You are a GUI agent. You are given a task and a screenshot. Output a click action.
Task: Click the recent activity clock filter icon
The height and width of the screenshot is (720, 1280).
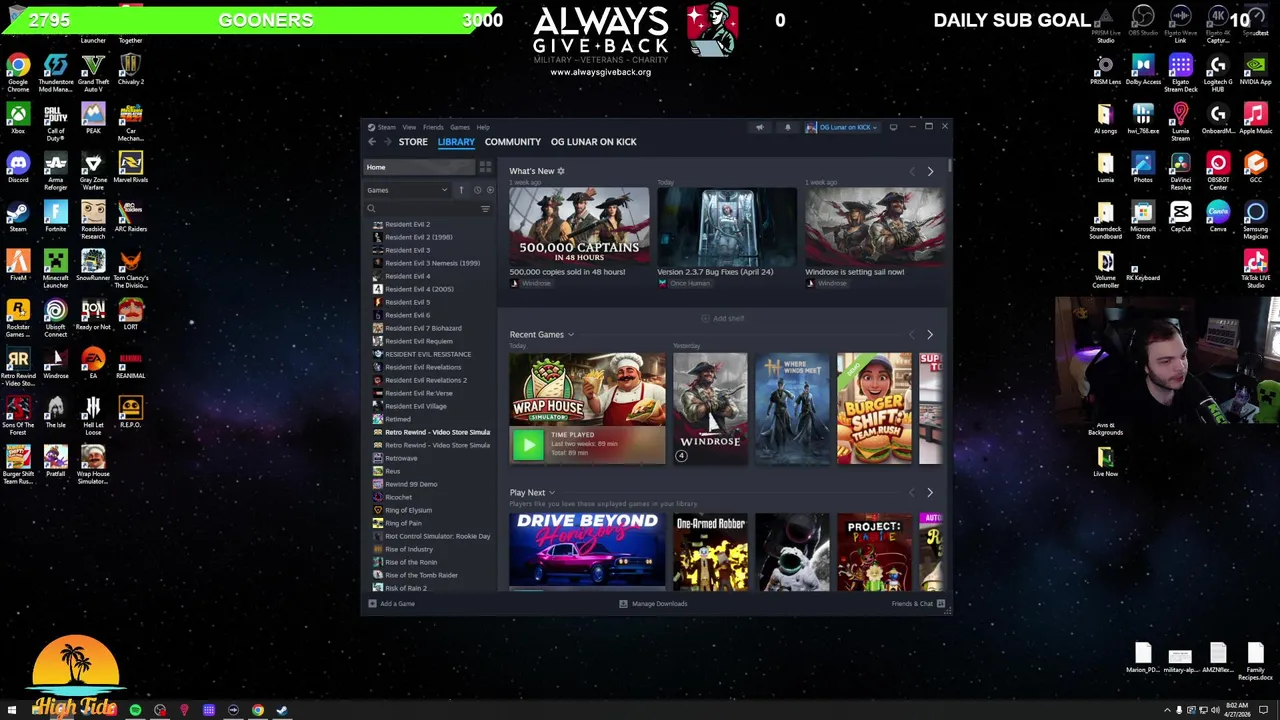click(477, 190)
